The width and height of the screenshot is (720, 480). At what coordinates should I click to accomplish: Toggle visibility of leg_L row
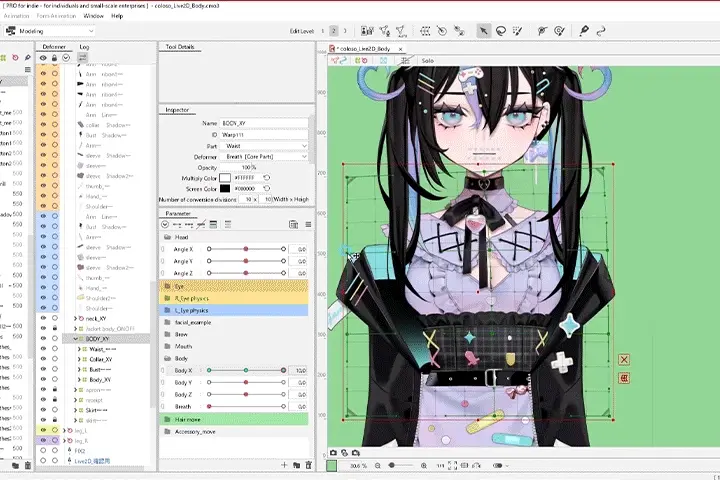(43, 430)
